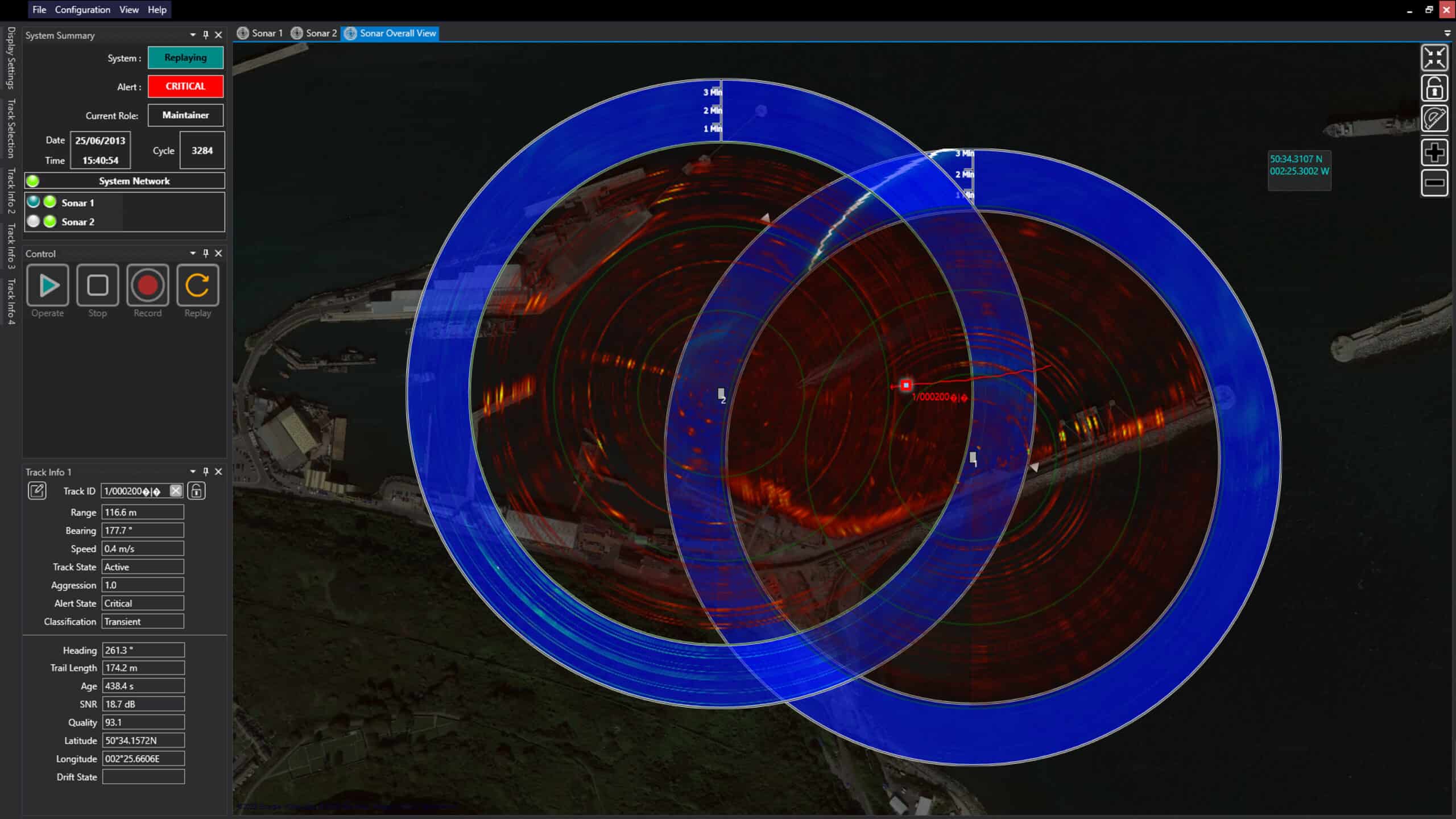The height and width of the screenshot is (819, 1456).
Task: Click the zoom in plus button
Action: coord(1434,152)
